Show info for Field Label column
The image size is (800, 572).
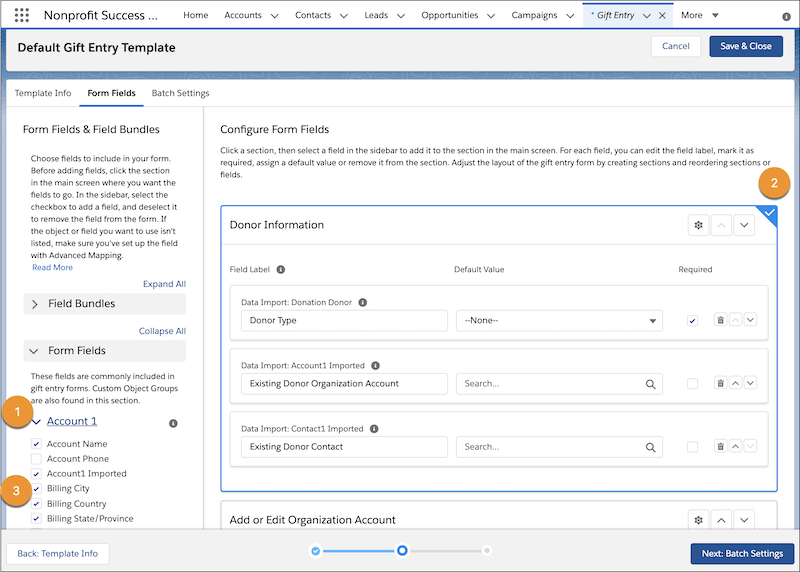coord(281,269)
